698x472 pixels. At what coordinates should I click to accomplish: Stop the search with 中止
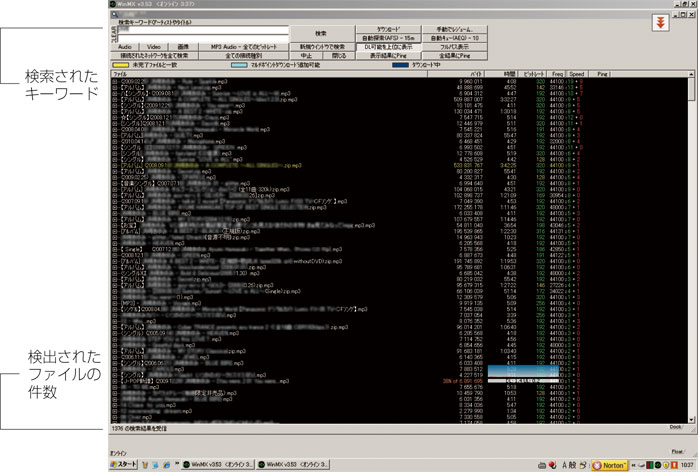click(306, 56)
